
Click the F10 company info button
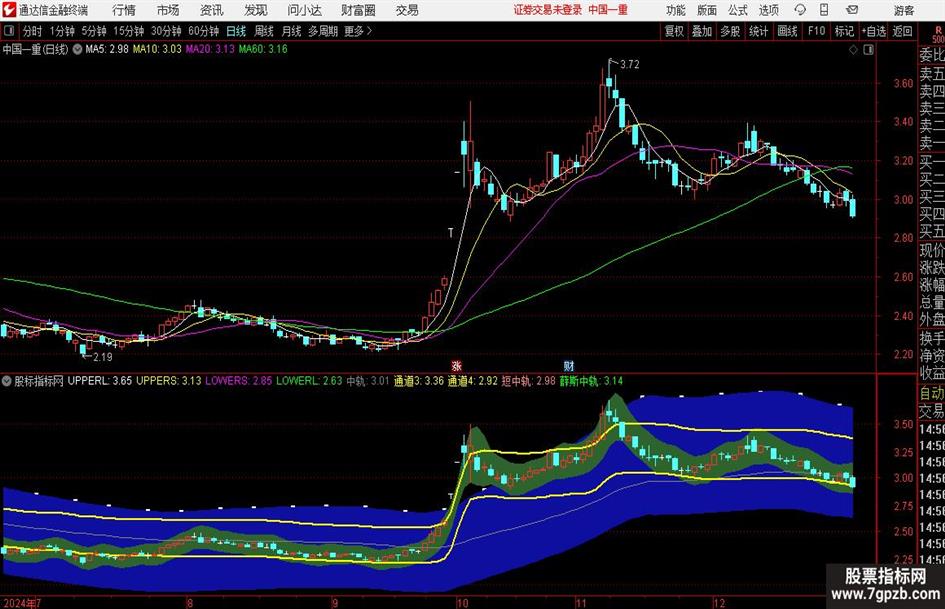click(x=817, y=31)
